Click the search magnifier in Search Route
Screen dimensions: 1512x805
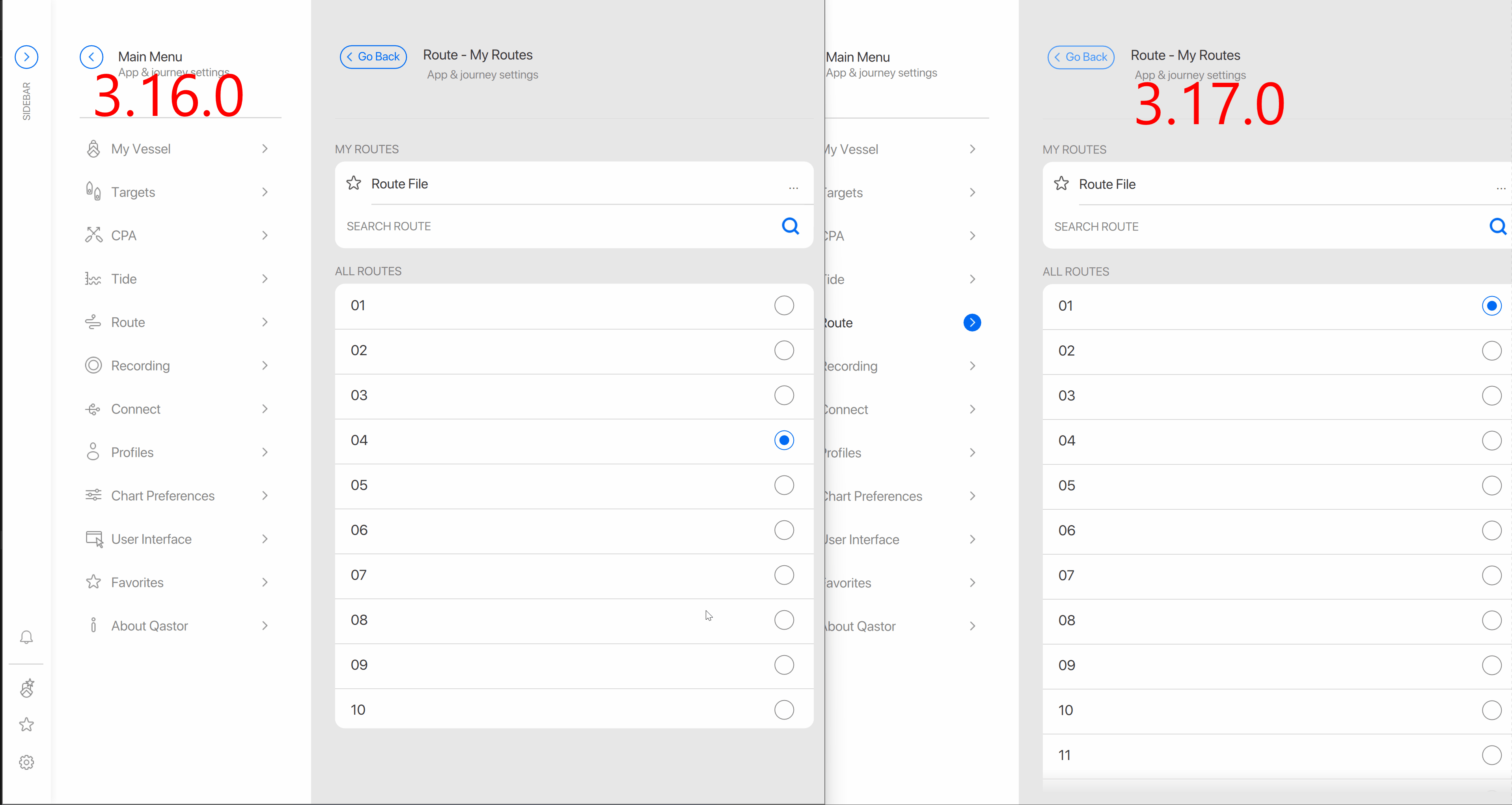pos(790,226)
